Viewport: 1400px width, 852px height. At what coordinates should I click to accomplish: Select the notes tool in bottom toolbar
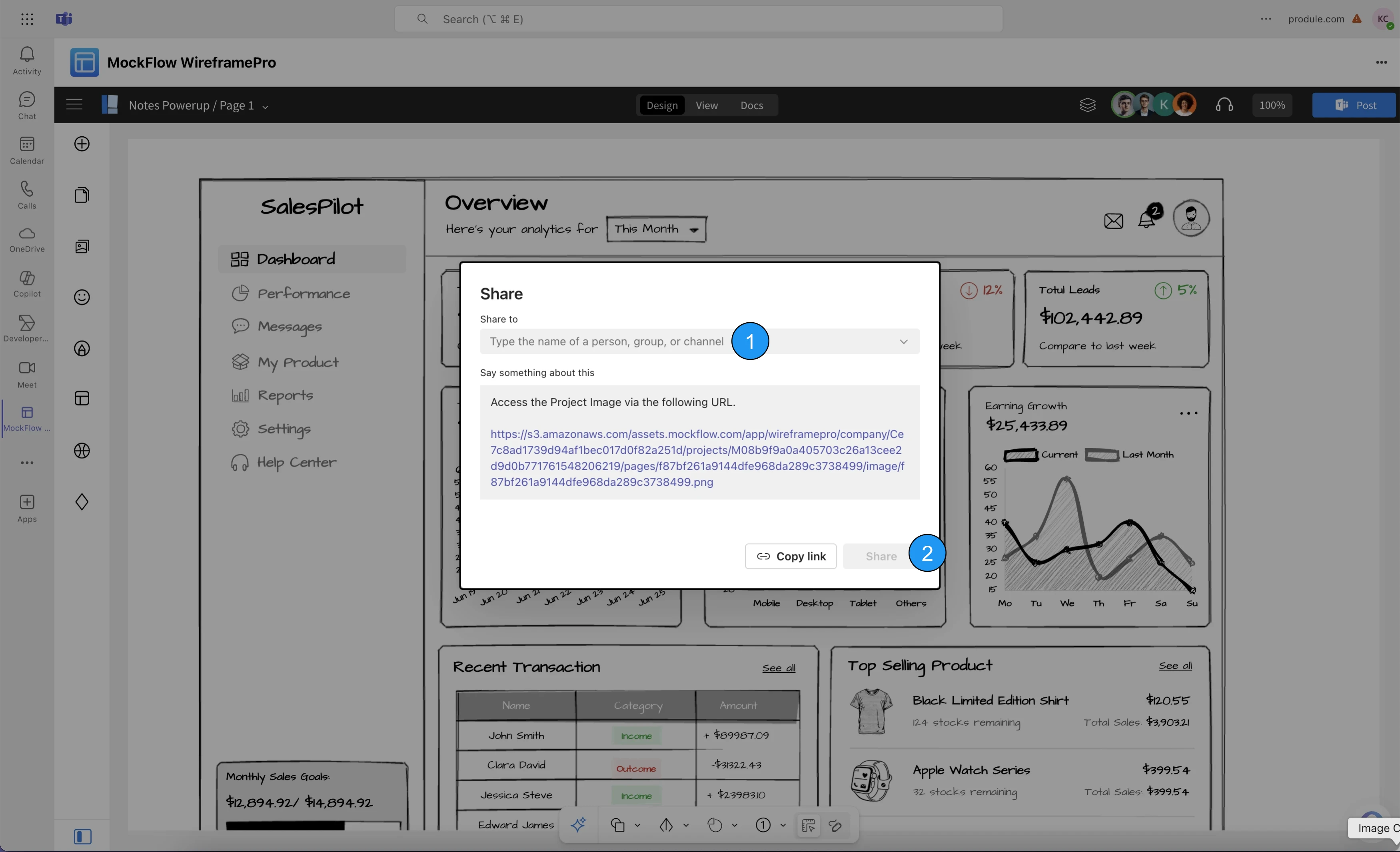point(808,825)
